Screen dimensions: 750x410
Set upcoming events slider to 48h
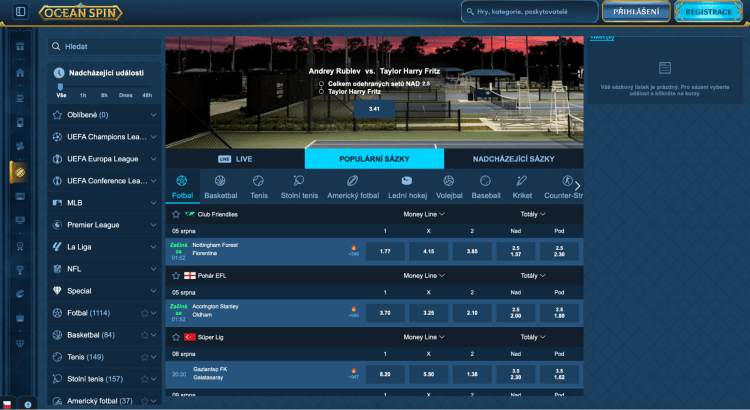pyautogui.click(x=147, y=95)
